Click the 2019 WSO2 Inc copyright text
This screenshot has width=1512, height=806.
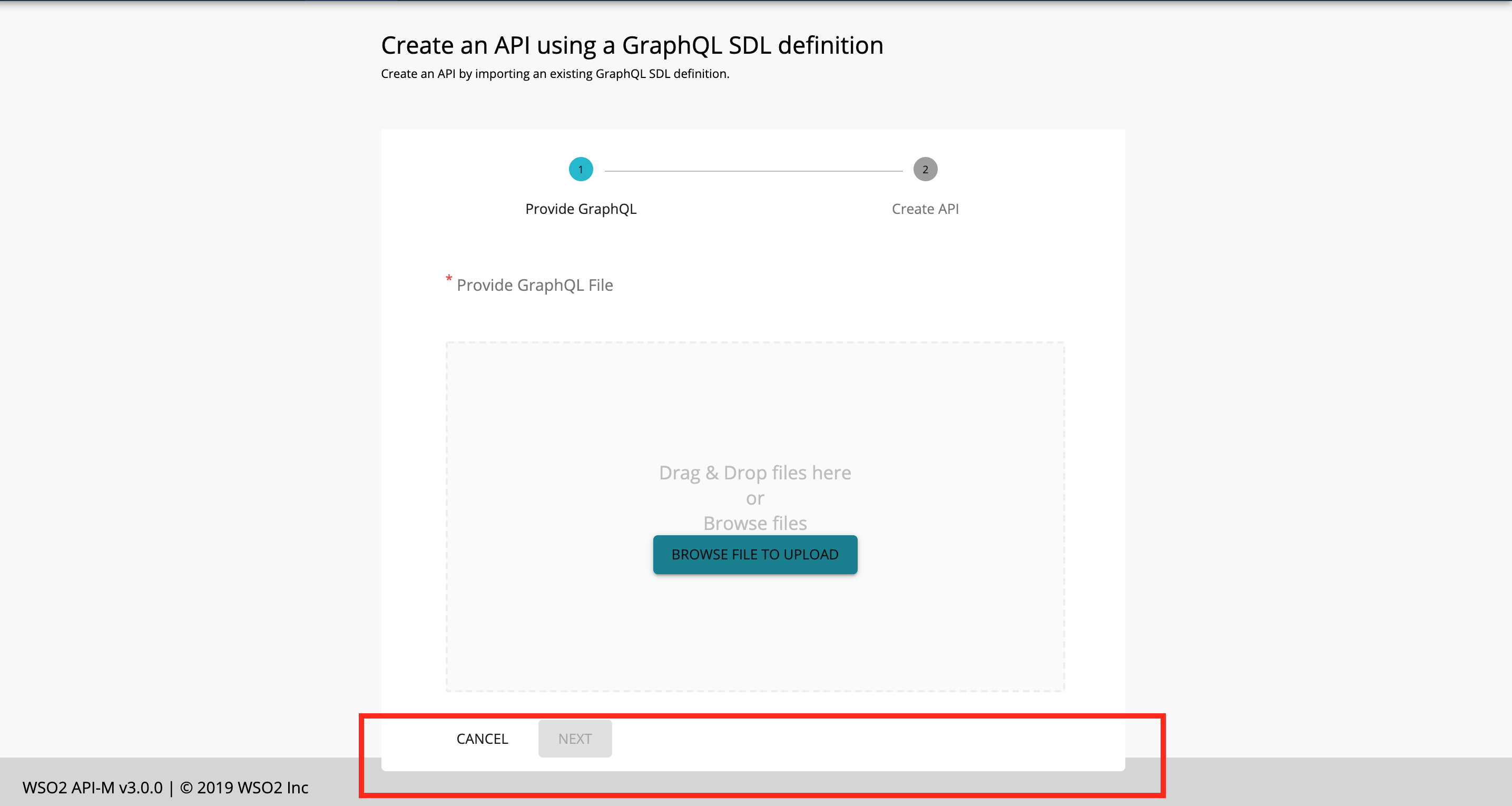click(x=244, y=788)
